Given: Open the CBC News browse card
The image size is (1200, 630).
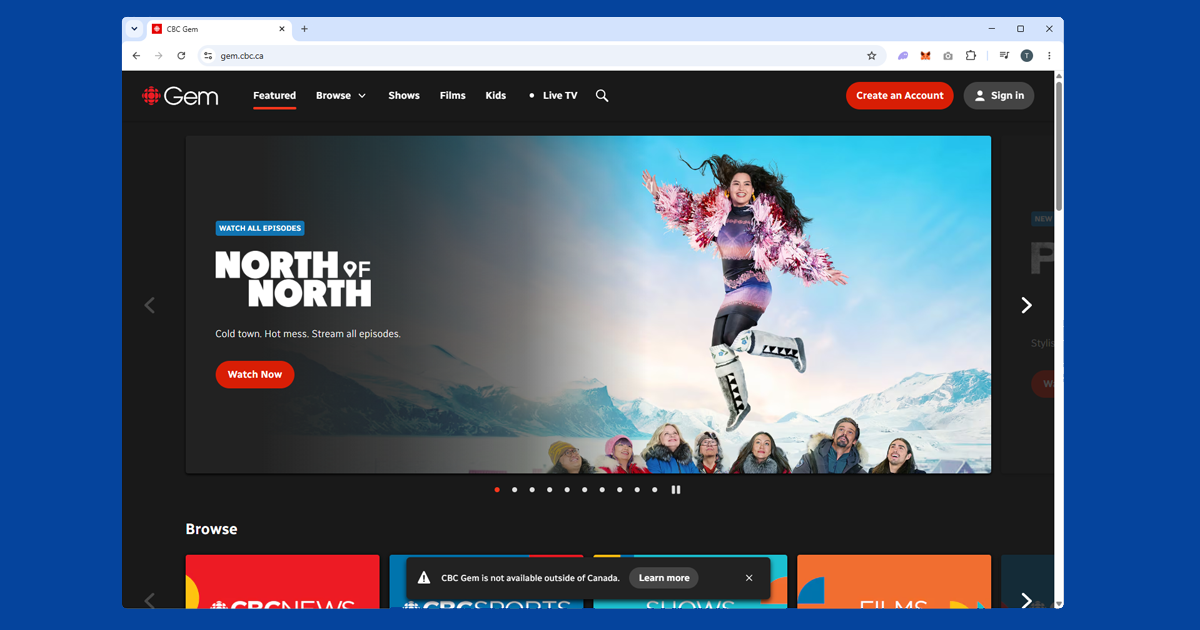Looking at the screenshot, I should pyautogui.click(x=283, y=582).
